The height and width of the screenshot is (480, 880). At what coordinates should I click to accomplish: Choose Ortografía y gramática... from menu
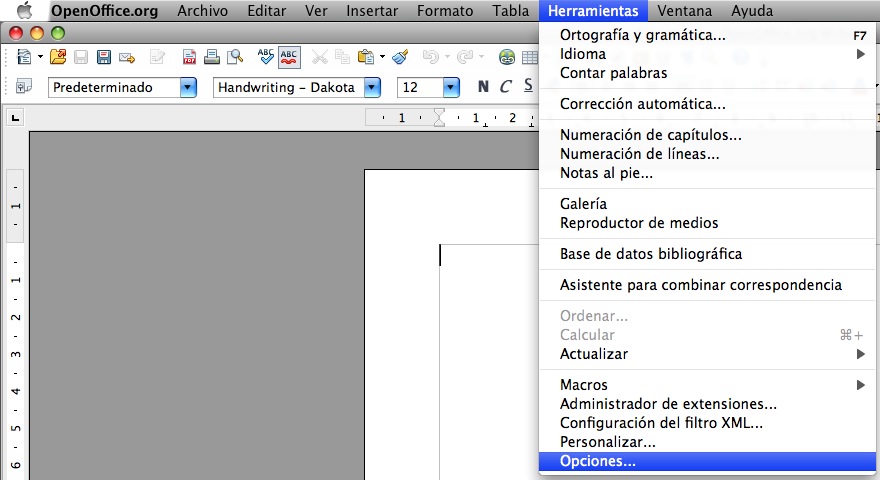pos(707,35)
